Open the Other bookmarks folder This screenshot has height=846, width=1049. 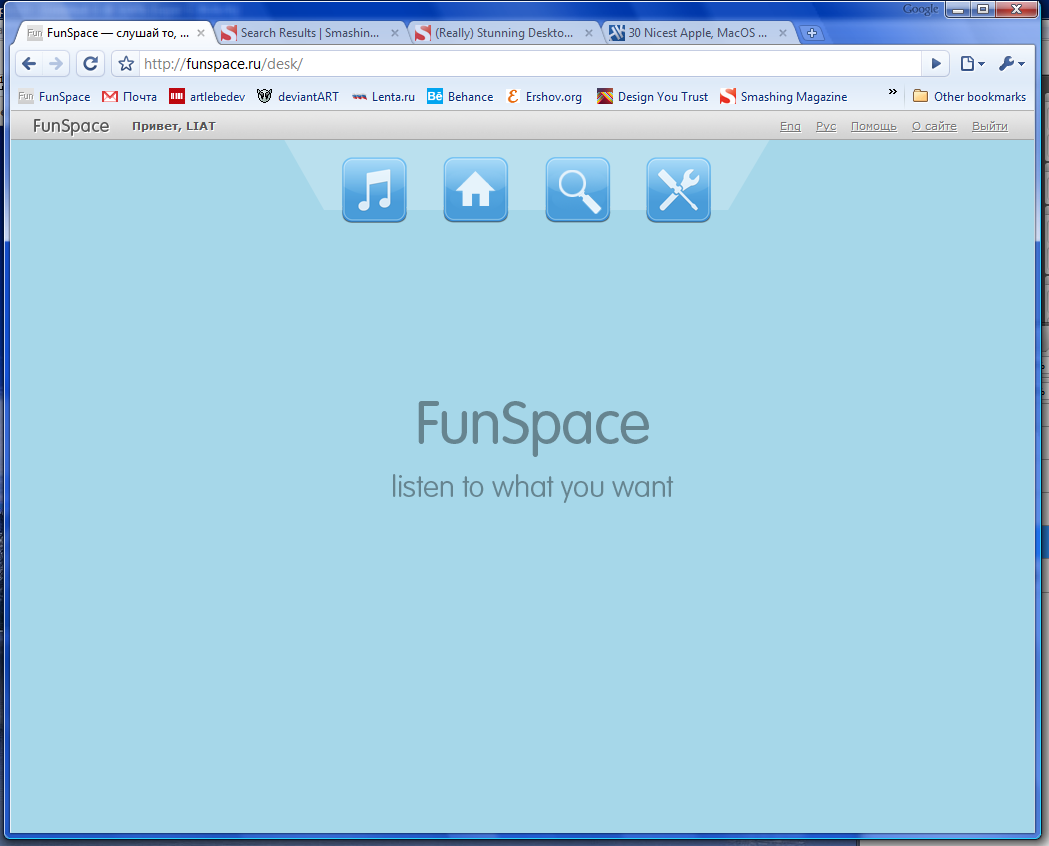pos(969,97)
